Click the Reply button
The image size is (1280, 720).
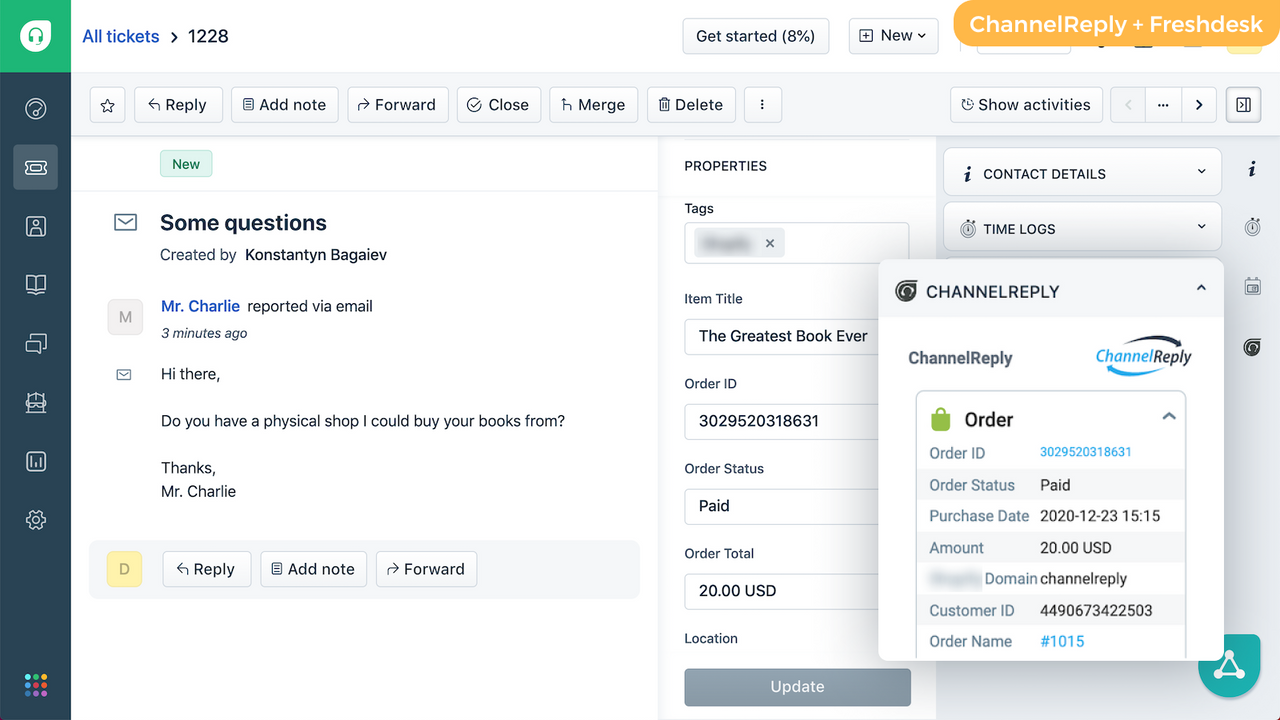coord(178,104)
